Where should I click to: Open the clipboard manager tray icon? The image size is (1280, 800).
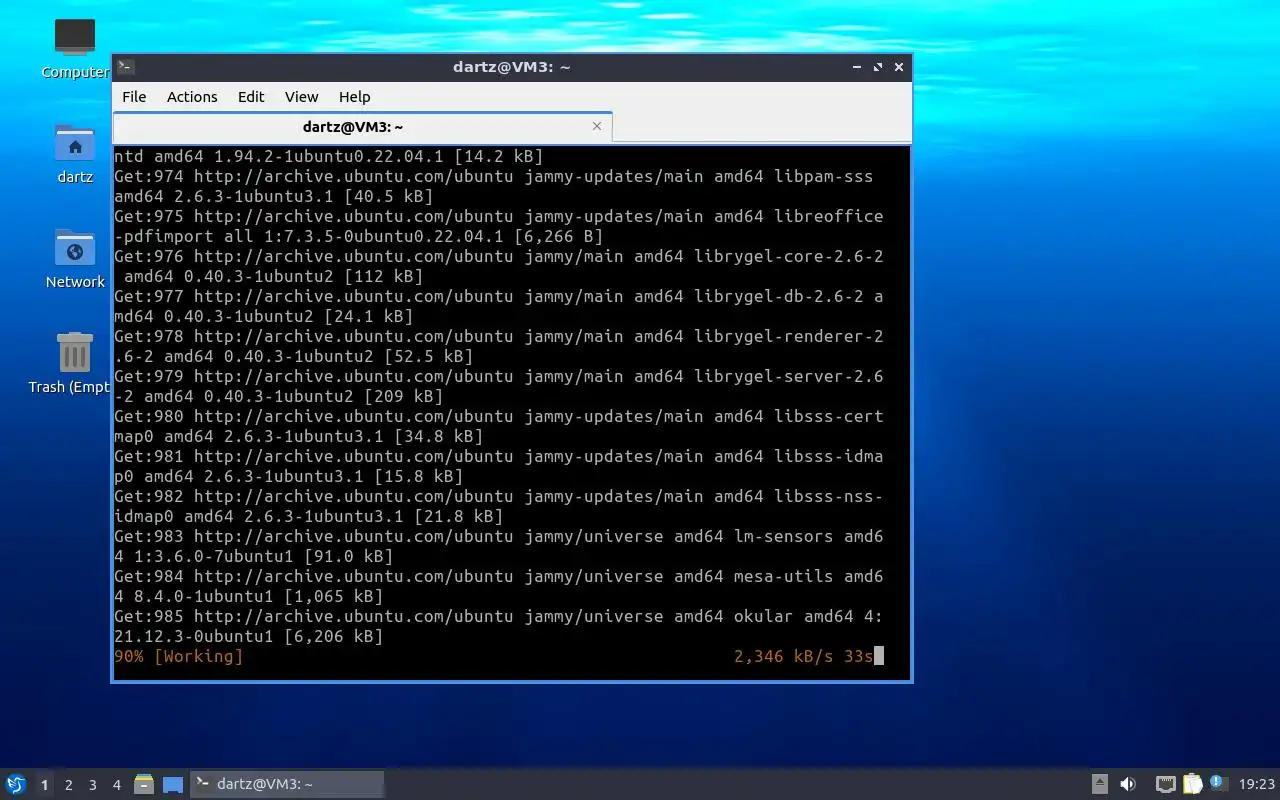(1192, 784)
